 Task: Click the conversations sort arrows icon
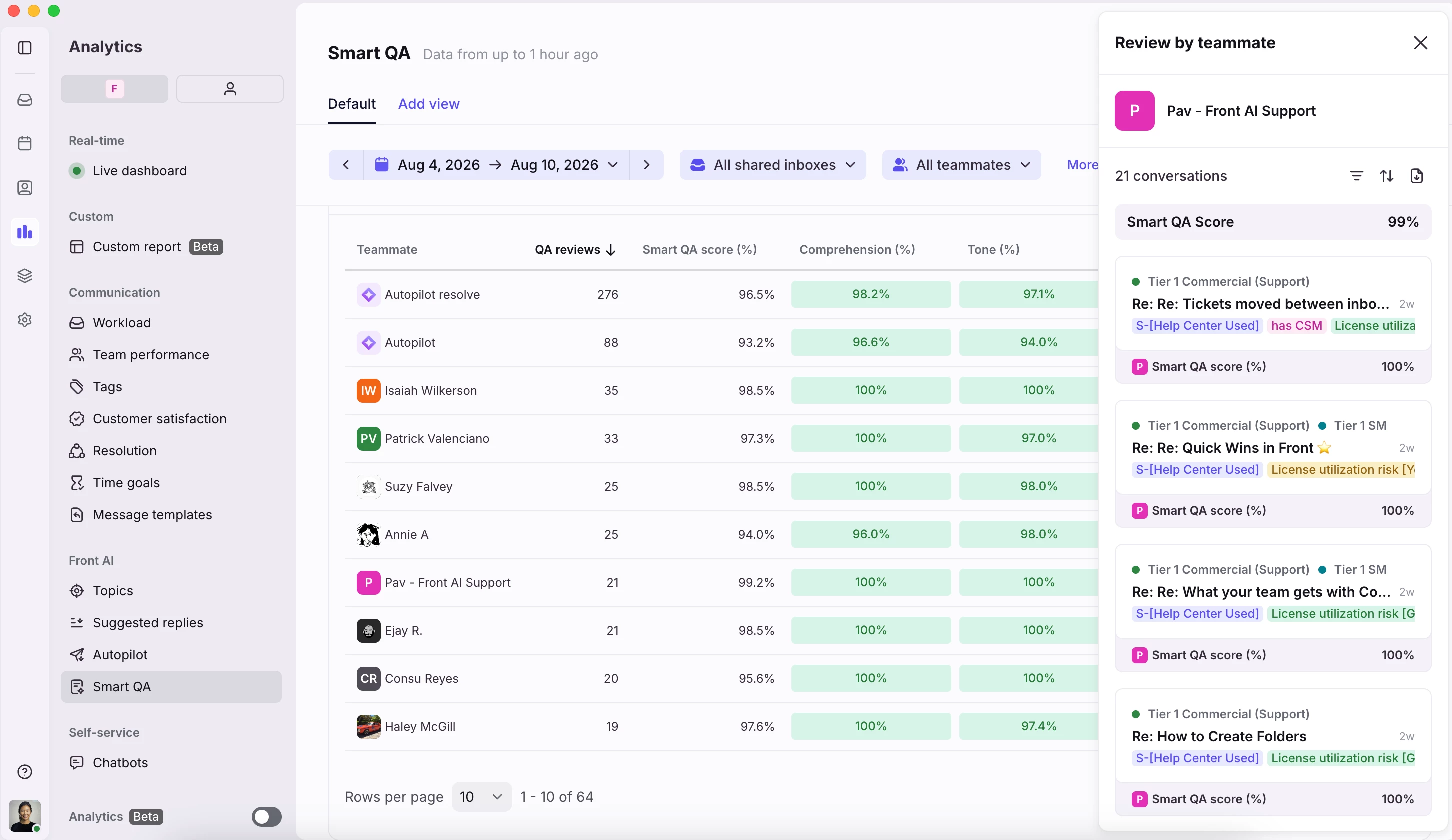[x=1387, y=176]
